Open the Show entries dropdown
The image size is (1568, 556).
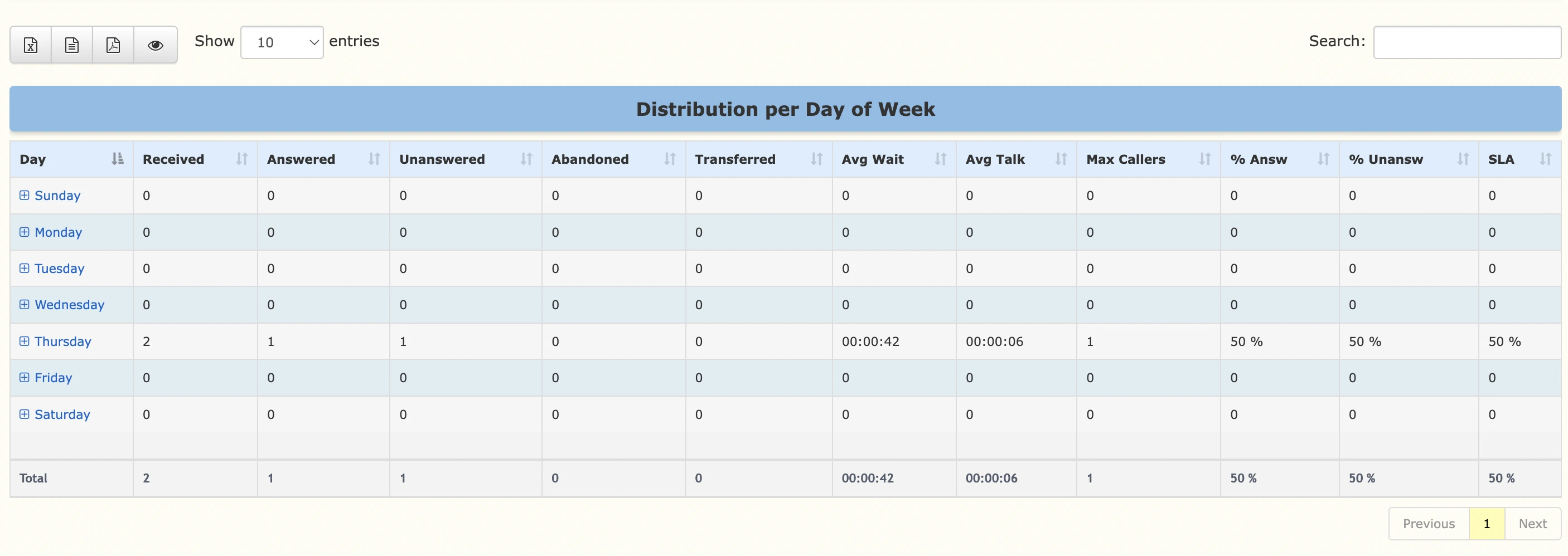pos(282,42)
